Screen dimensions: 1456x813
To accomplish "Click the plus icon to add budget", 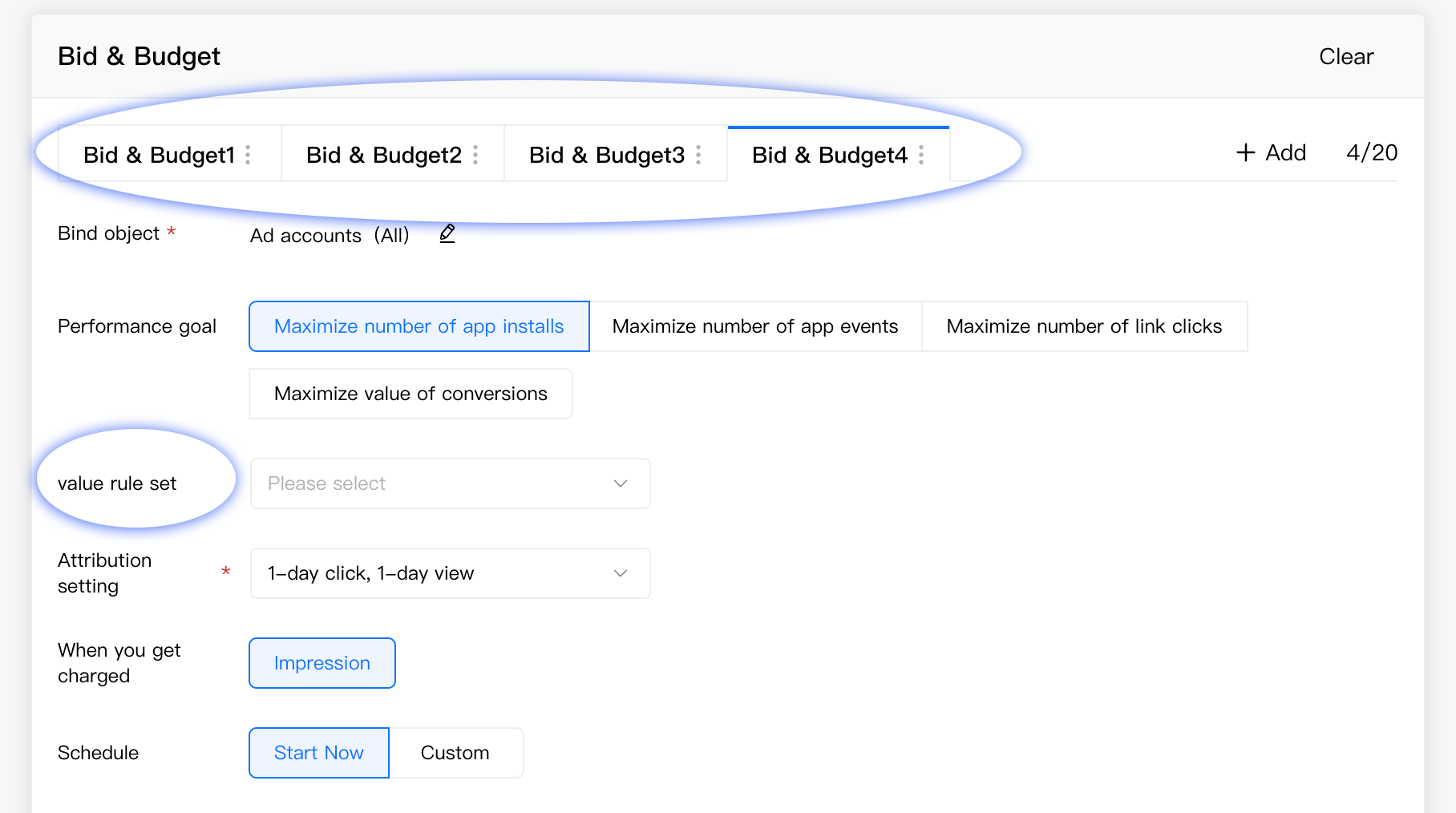I will tap(1245, 152).
